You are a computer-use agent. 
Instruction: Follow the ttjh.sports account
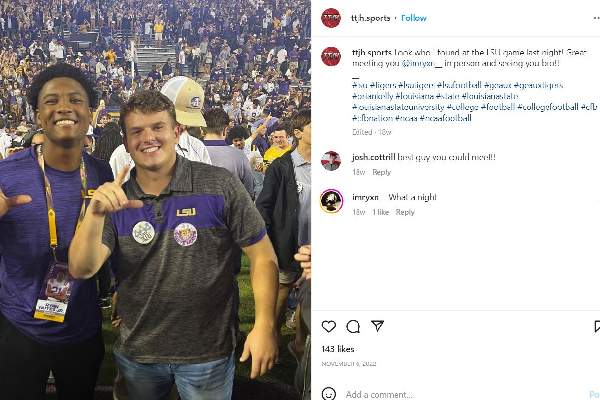tap(413, 18)
